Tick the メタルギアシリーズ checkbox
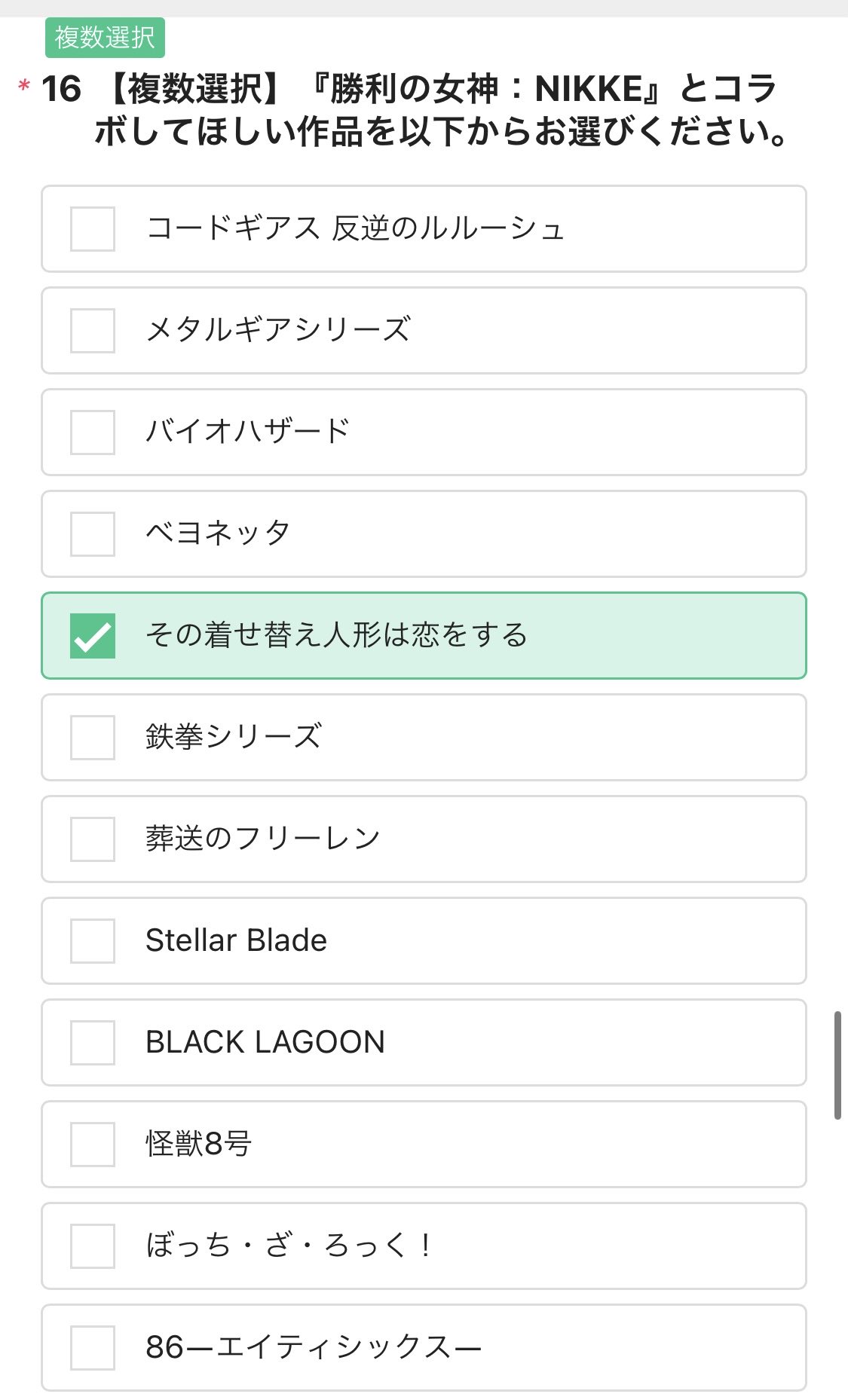 click(93, 331)
